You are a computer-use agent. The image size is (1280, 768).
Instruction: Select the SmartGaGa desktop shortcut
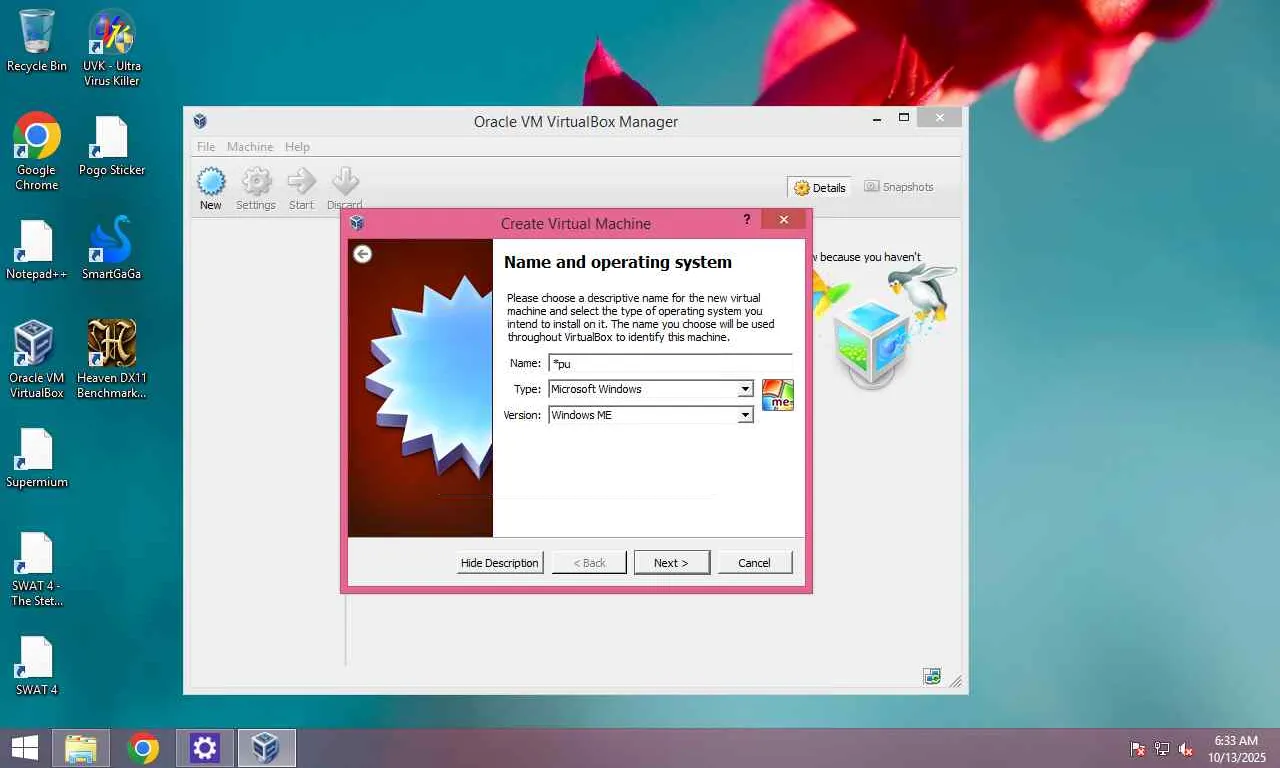point(112,249)
